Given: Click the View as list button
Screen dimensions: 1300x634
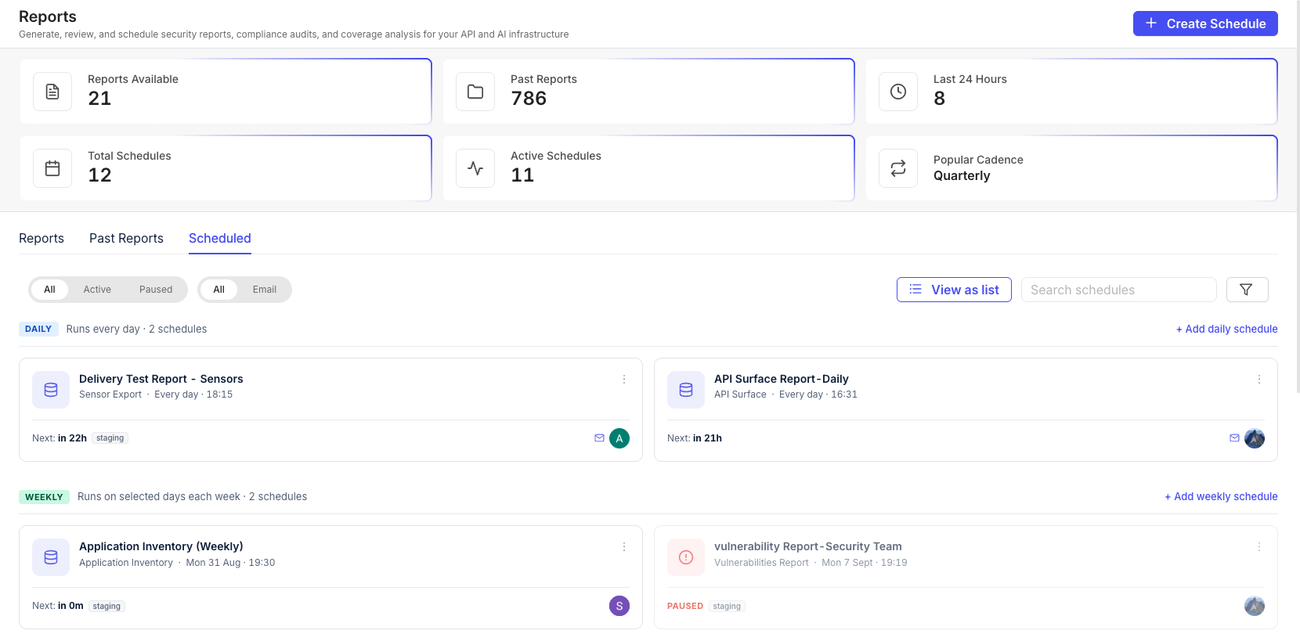Looking at the screenshot, I should (954, 289).
